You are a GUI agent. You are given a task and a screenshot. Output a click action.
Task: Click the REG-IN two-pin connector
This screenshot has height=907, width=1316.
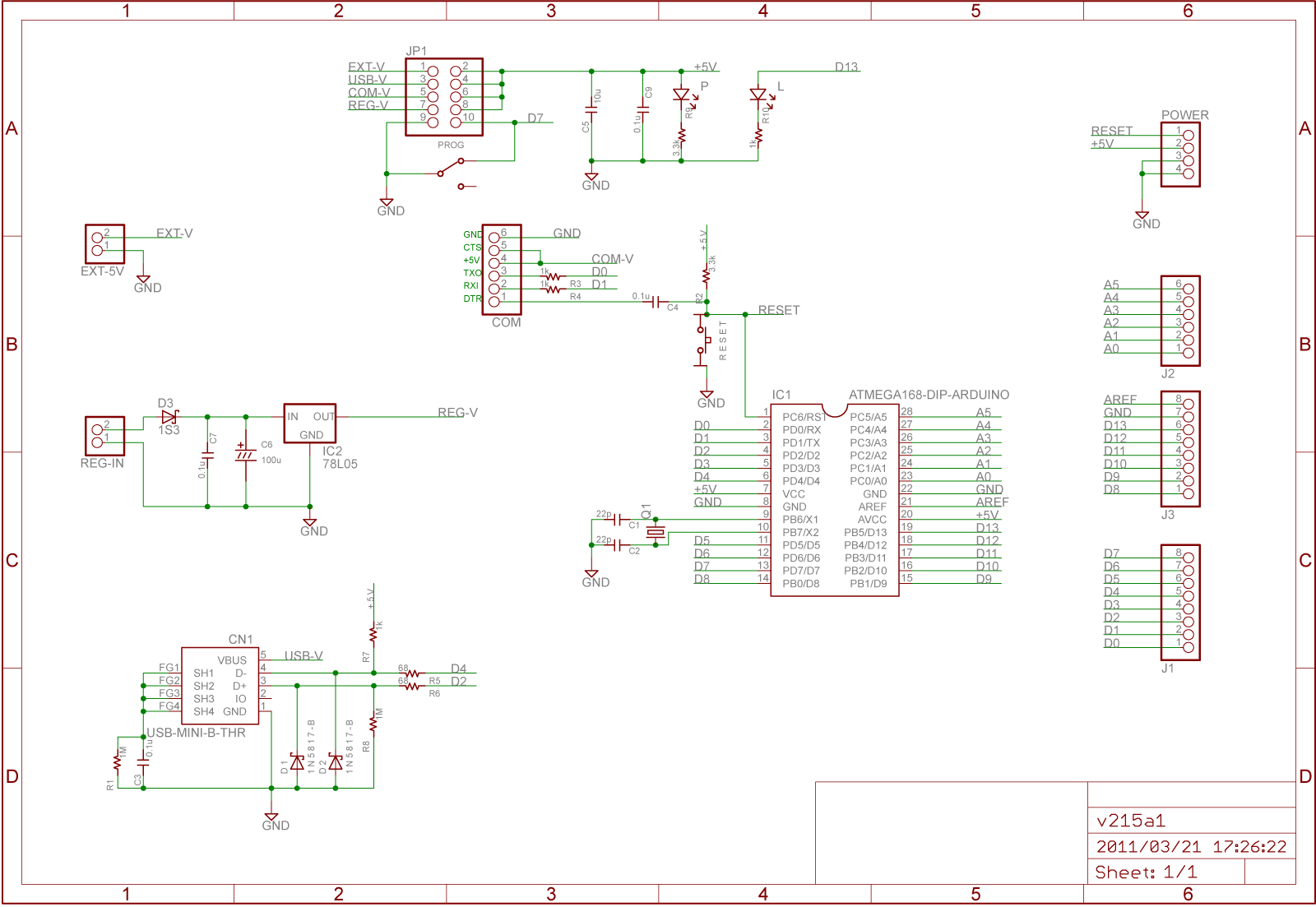click(104, 436)
